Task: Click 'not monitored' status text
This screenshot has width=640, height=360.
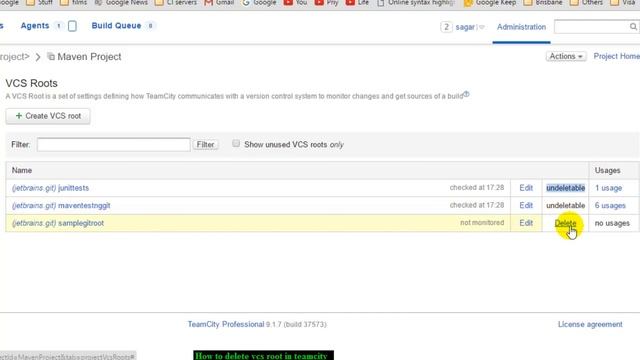Action: pyautogui.click(x=482, y=223)
